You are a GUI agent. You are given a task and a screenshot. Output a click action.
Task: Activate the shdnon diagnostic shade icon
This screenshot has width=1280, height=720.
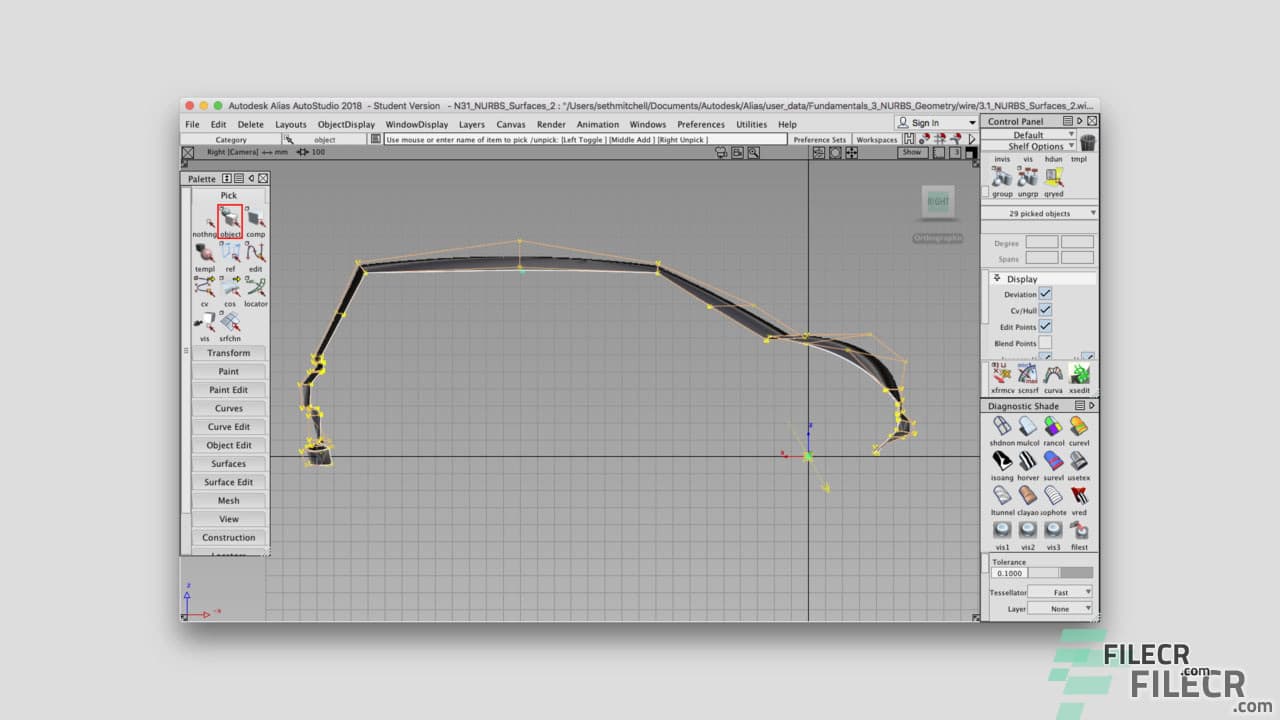pyautogui.click(x=1002, y=424)
